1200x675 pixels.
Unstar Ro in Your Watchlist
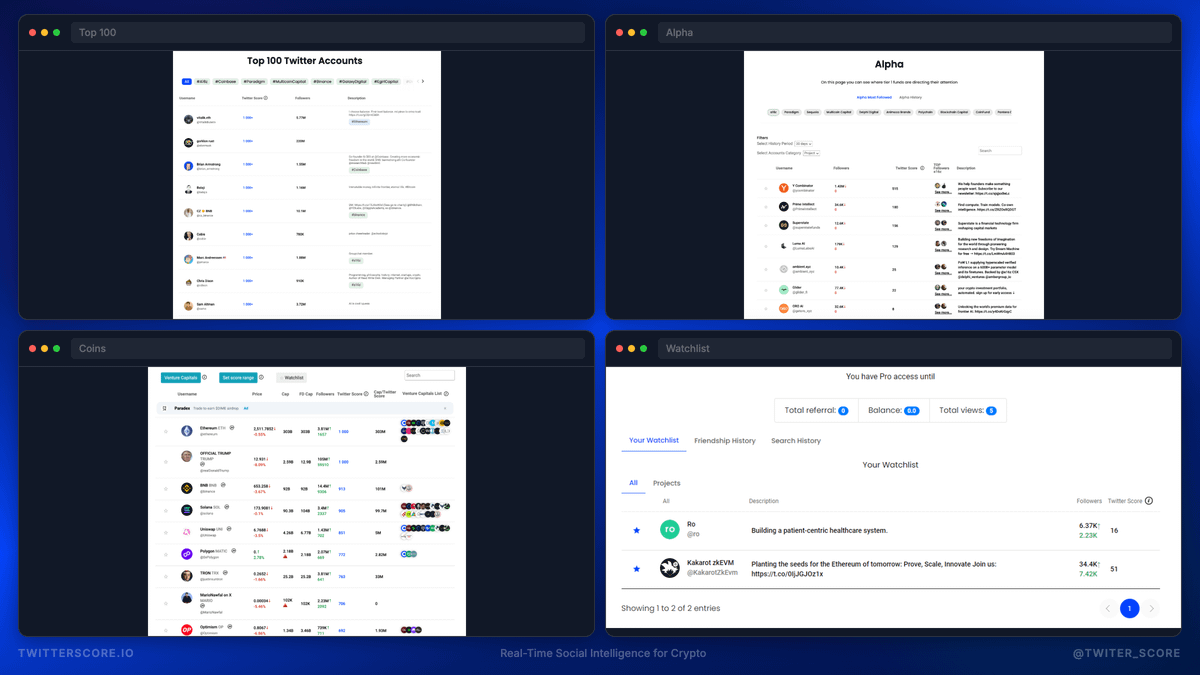coord(635,530)
